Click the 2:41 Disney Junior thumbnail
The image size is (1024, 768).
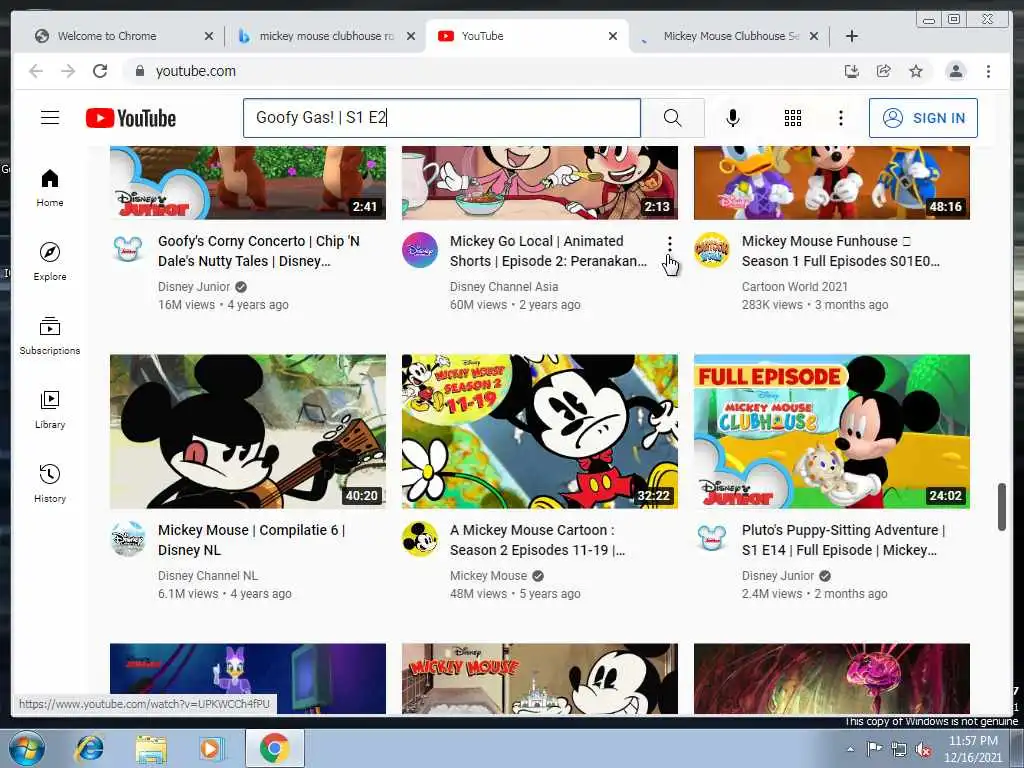(x=248, y=182)
